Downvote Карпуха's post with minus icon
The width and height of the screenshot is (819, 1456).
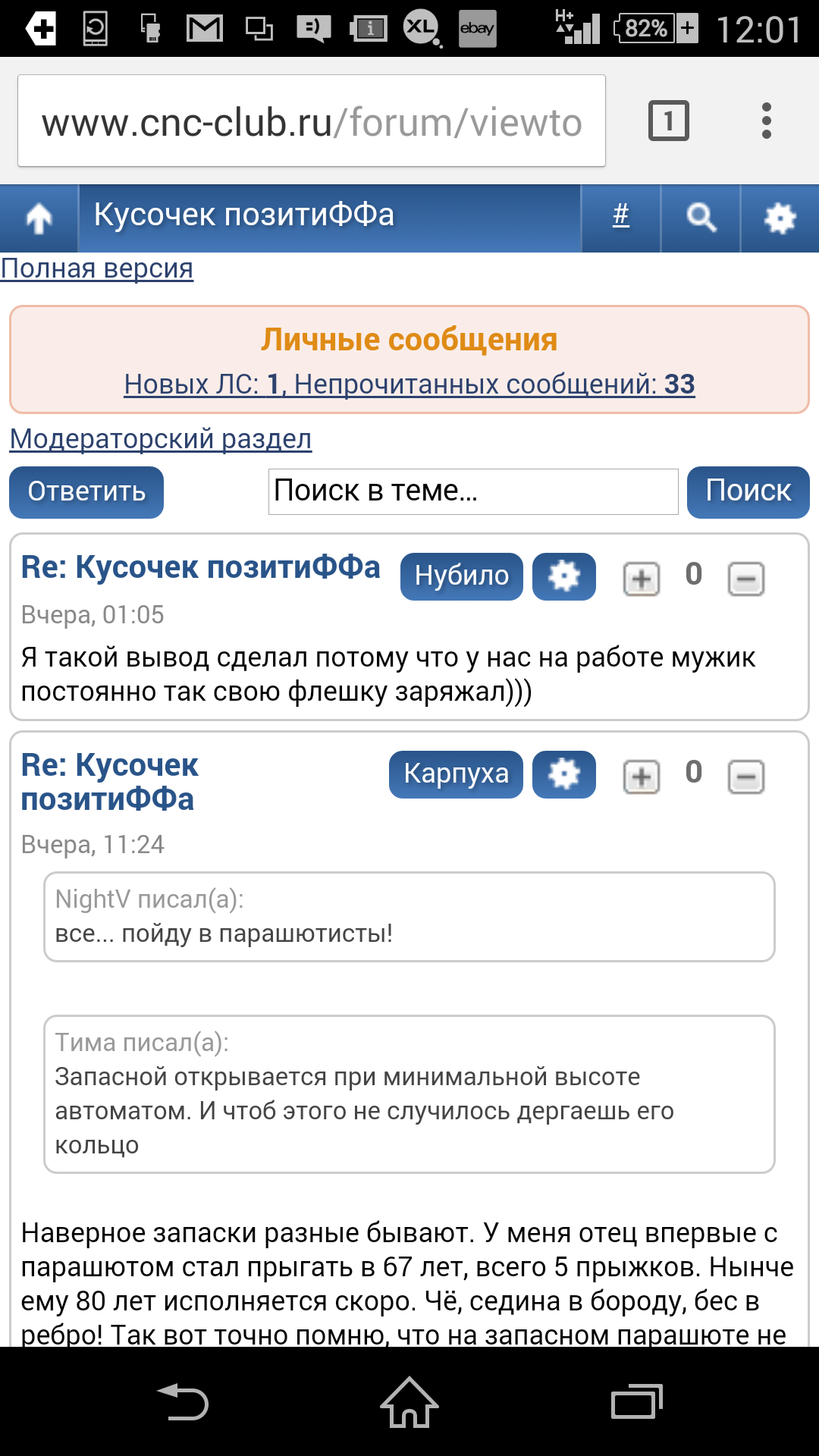[x=746, y=777]
